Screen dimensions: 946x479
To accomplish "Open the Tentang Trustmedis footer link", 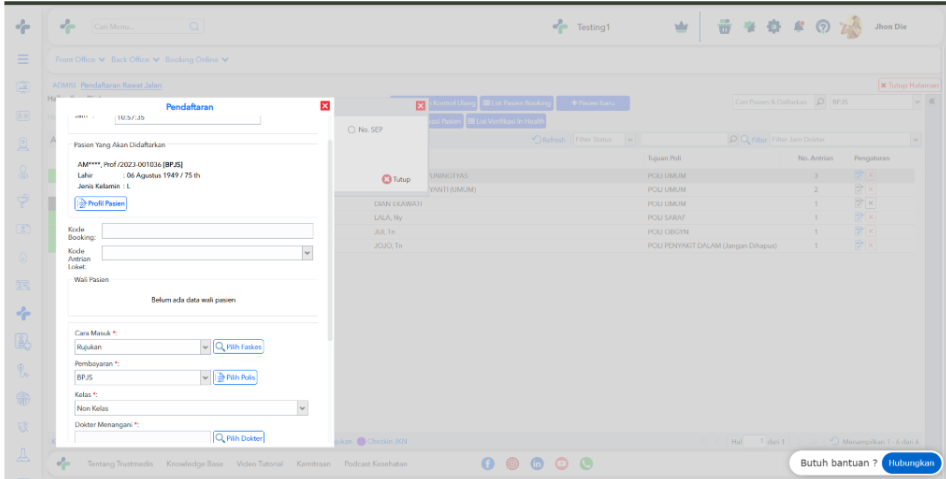I will point(120,464).
